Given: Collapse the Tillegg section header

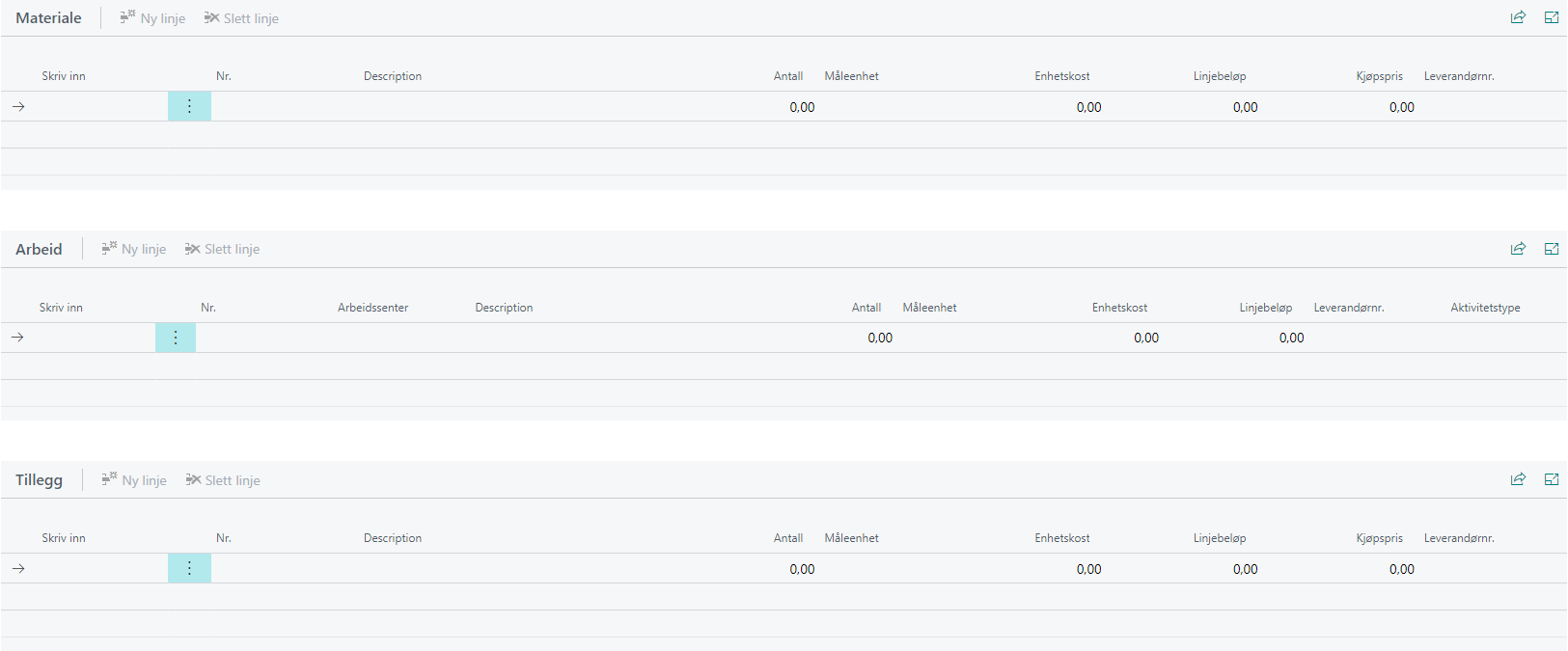Looking at the screenshot, I should point(39,480).
